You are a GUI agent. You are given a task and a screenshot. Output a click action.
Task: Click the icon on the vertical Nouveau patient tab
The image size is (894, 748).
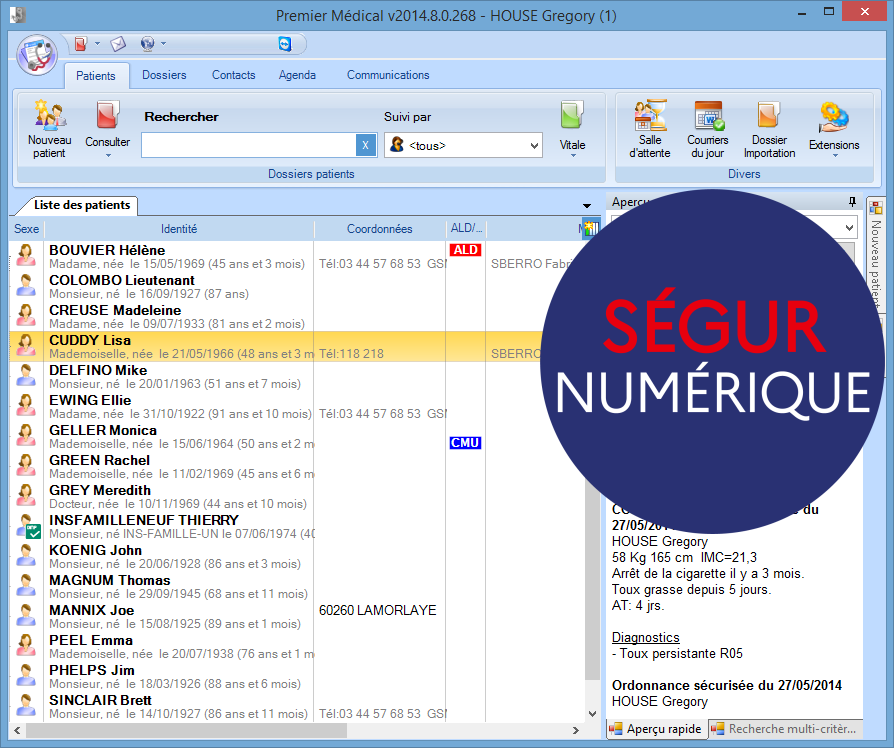point(876,208)
